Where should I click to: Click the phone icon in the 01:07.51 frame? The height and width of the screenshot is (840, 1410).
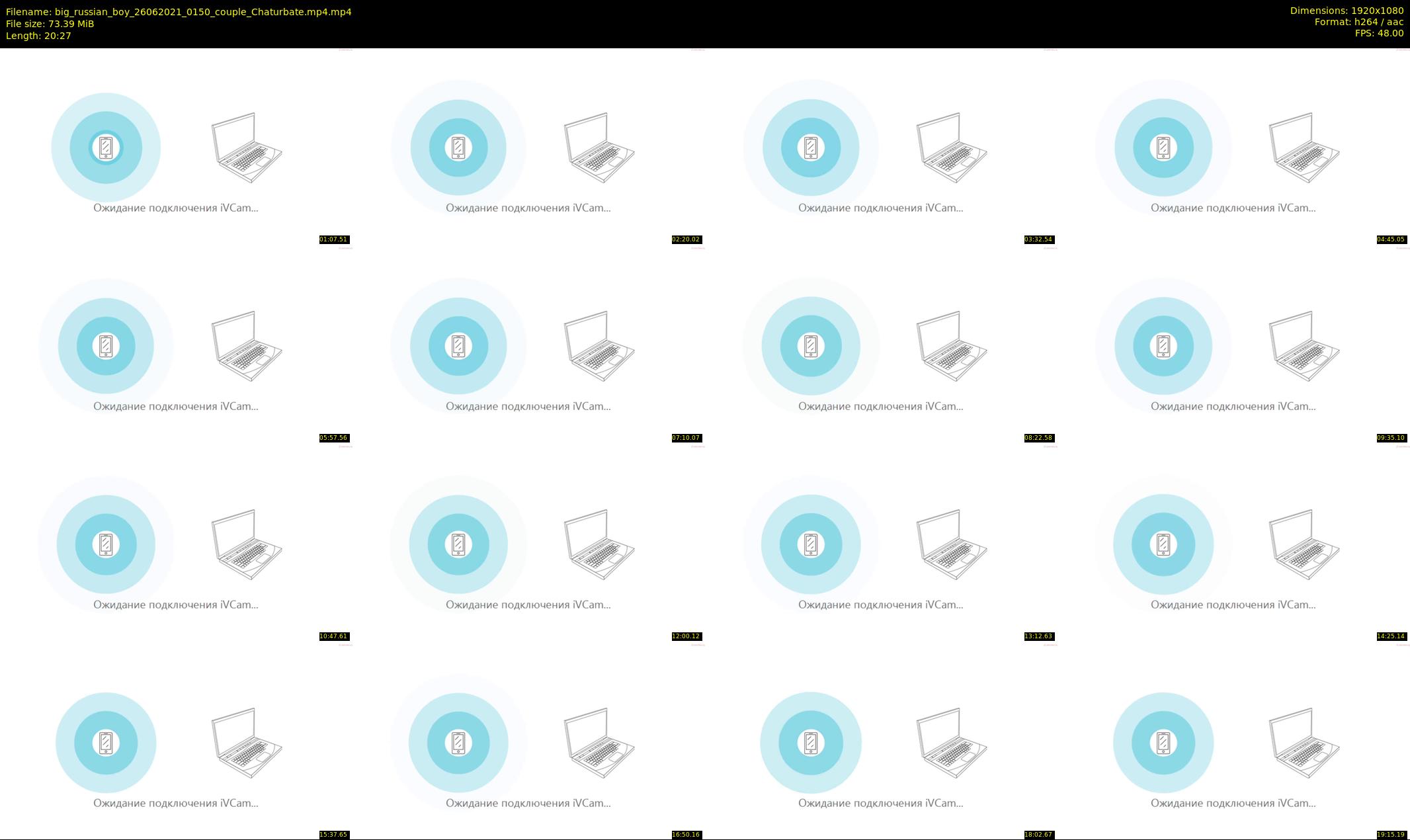pyautogui.click(x=106, y=147)
